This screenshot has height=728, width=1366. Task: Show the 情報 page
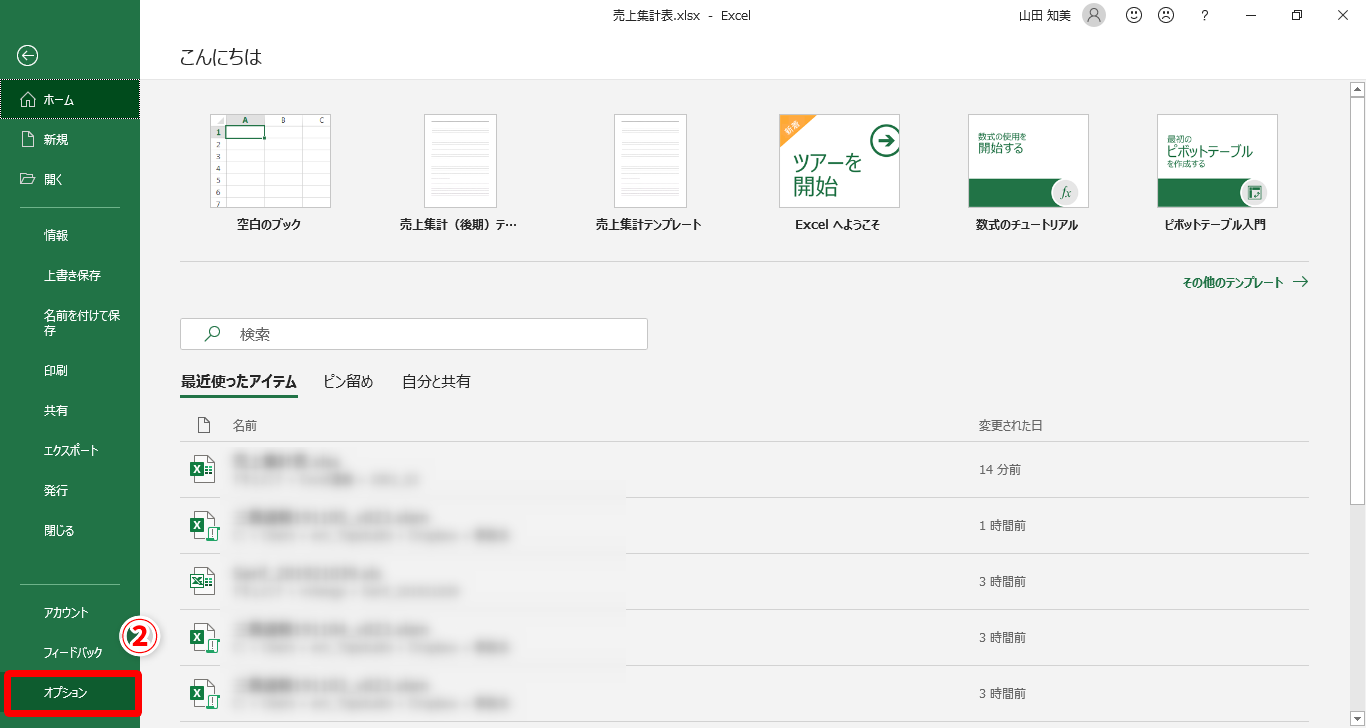[70, 236]
